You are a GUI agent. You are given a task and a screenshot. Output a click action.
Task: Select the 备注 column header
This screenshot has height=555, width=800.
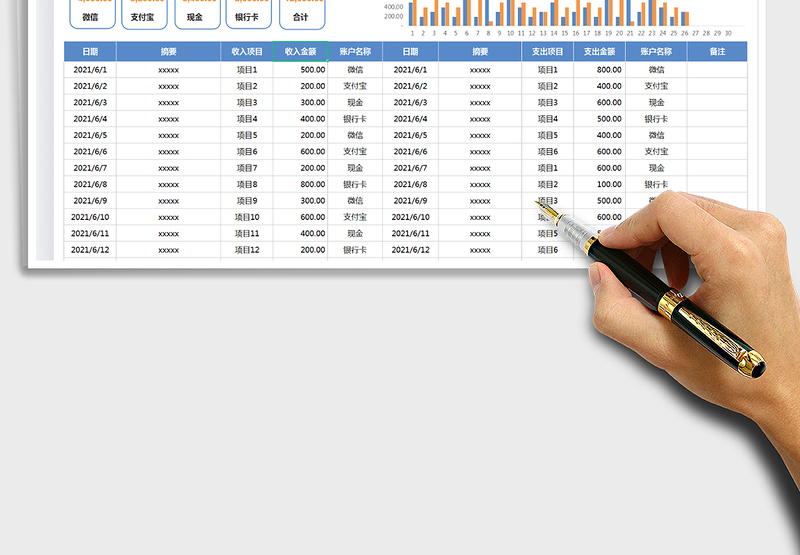point(716,52)
